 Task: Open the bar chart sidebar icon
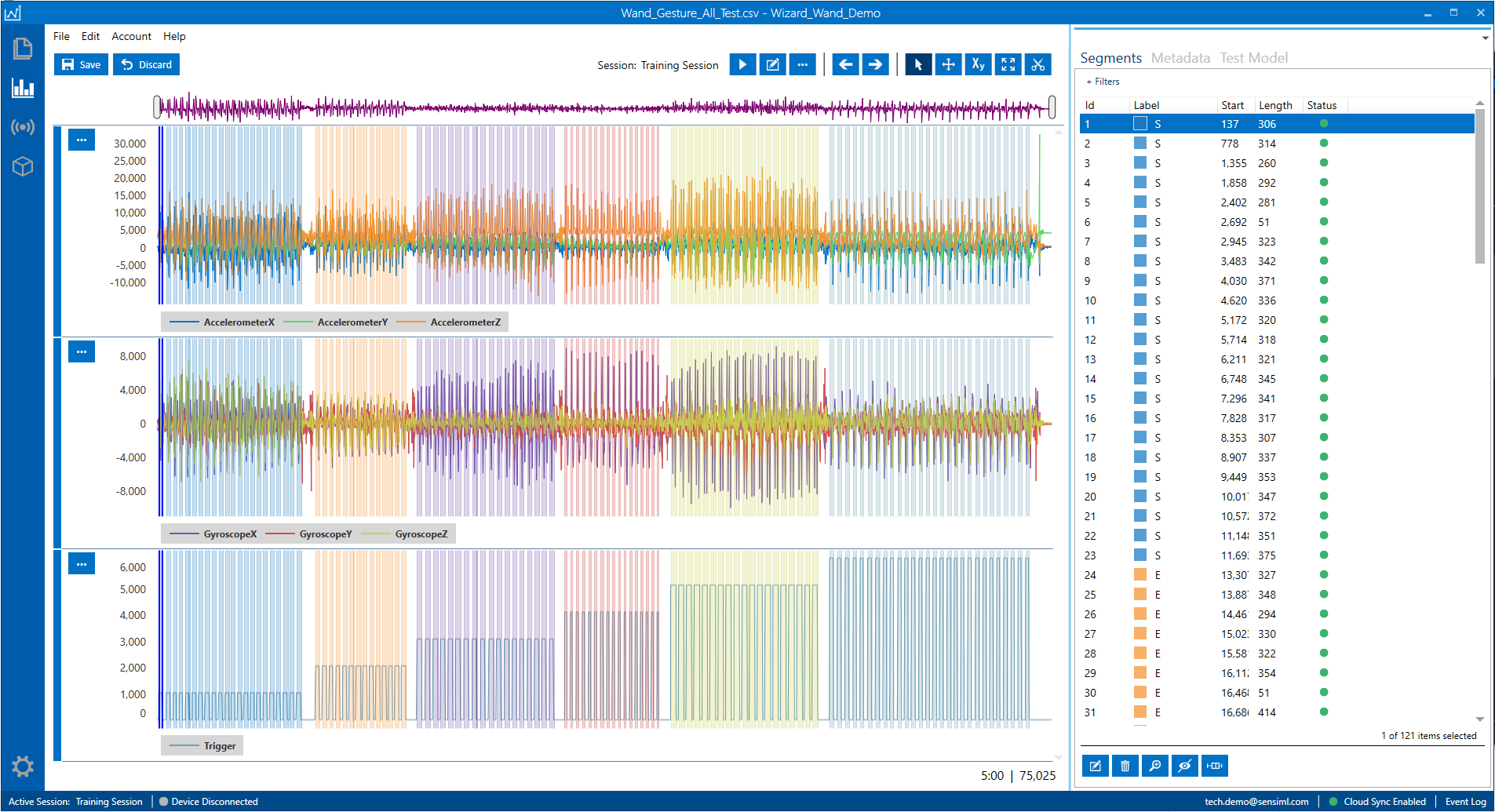pos(23,87)
